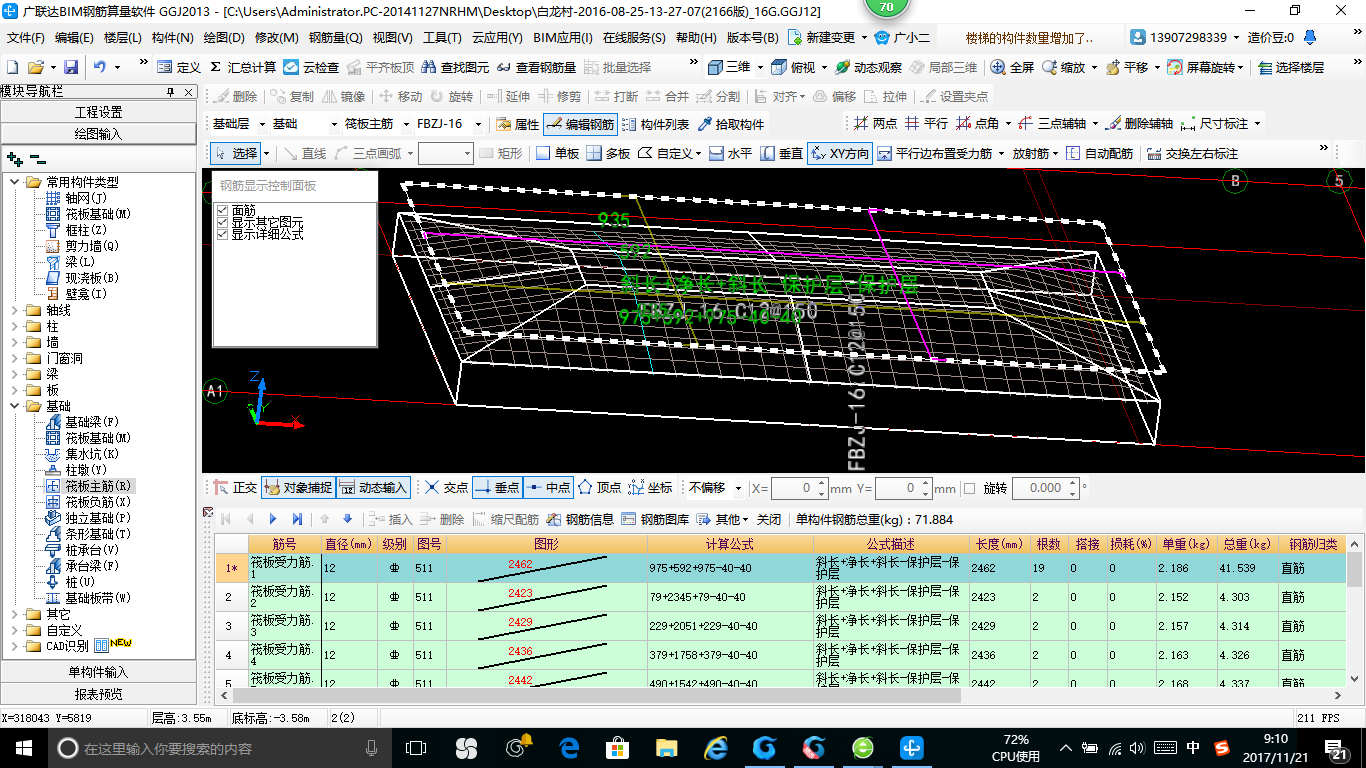Toggle 对象捕捉 object snap
The width and height of the screenshot is (1366, 768).
point(297,488)
